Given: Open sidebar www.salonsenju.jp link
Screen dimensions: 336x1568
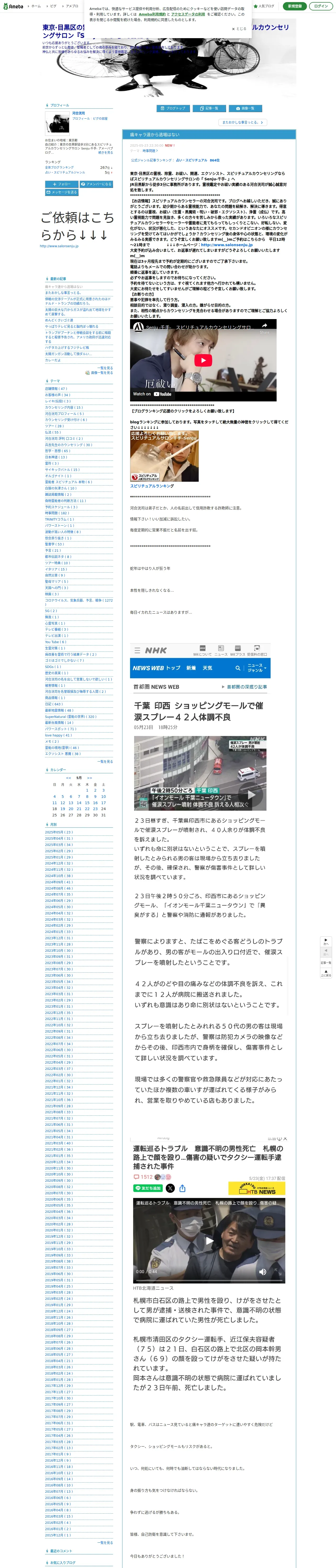Looking at the screenshot, I should (59, 246).
